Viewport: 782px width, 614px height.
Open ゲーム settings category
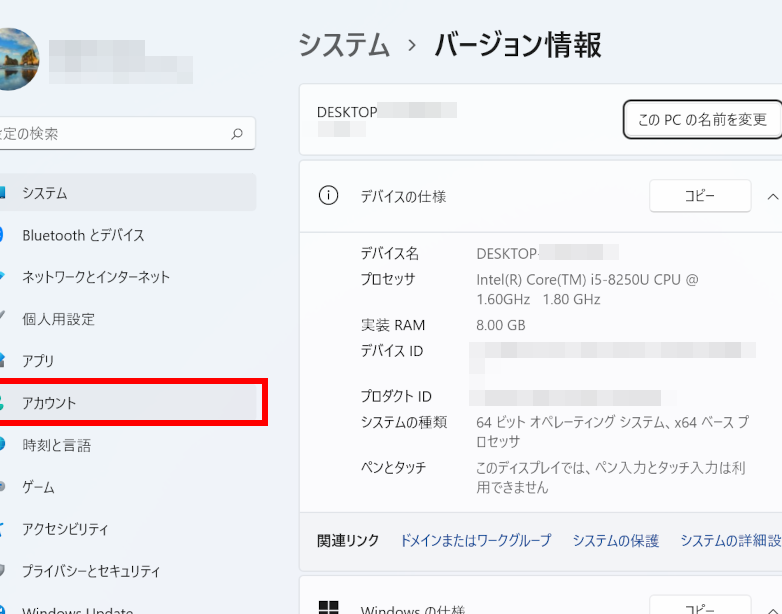point(128,487)
